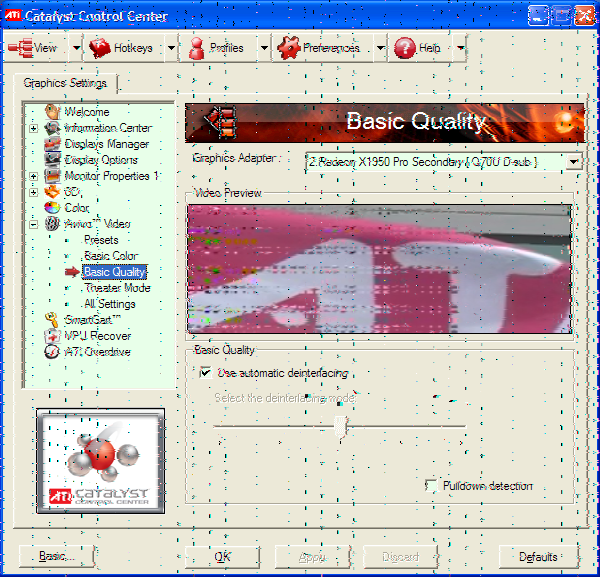Click the 3D cube icon

[52, 192]
